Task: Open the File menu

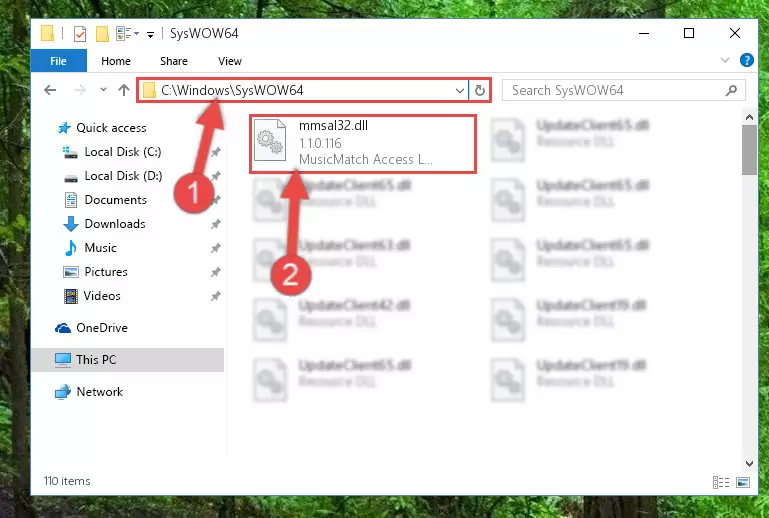Action: (x=58, y=61)
